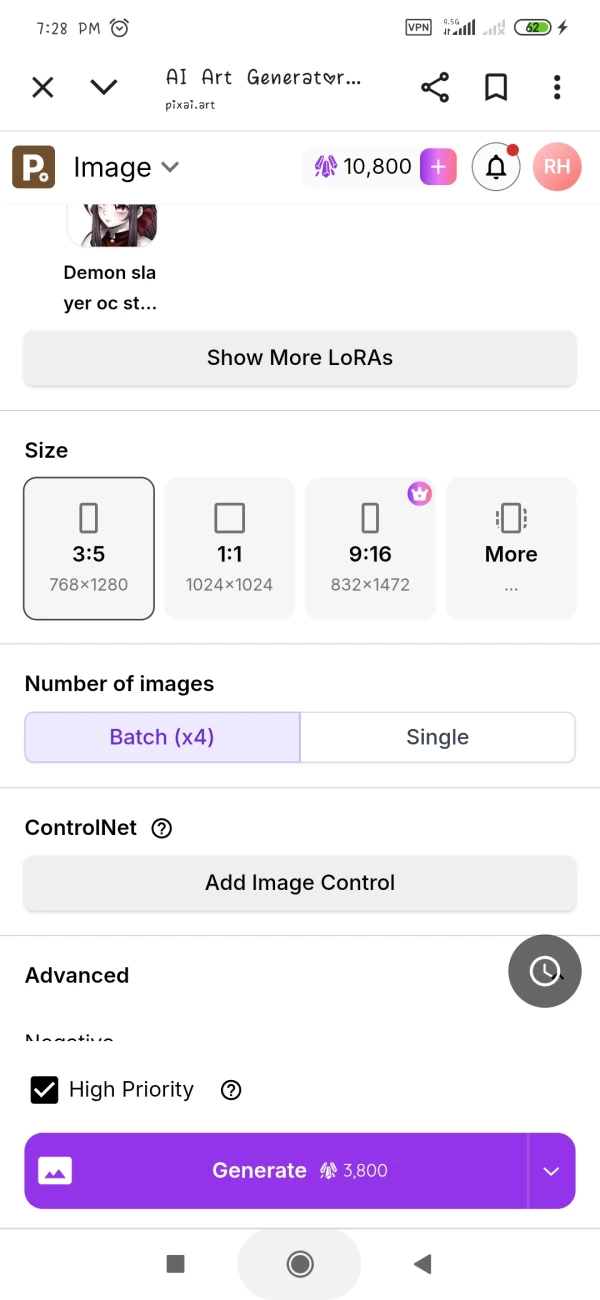Open the generation history clock icon
Viewport: 600px width, 1300px height.
tap(544, 970)
